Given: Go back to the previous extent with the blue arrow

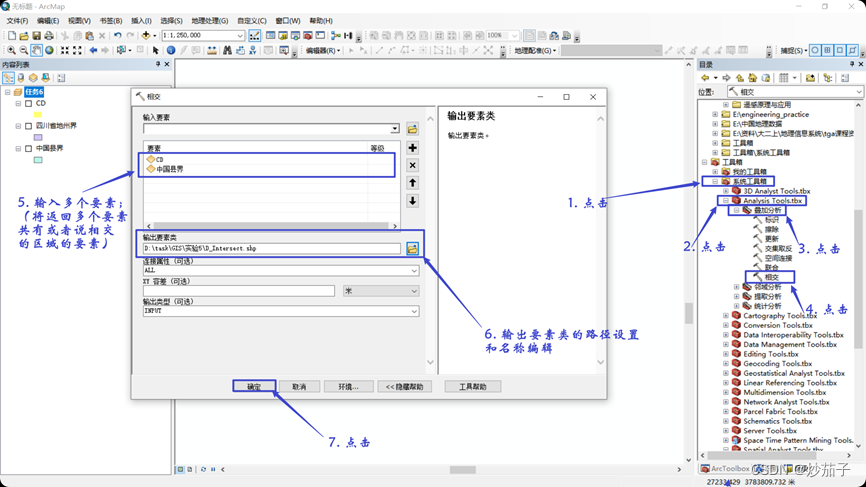Looking at the screenshot, I should 93,50.
